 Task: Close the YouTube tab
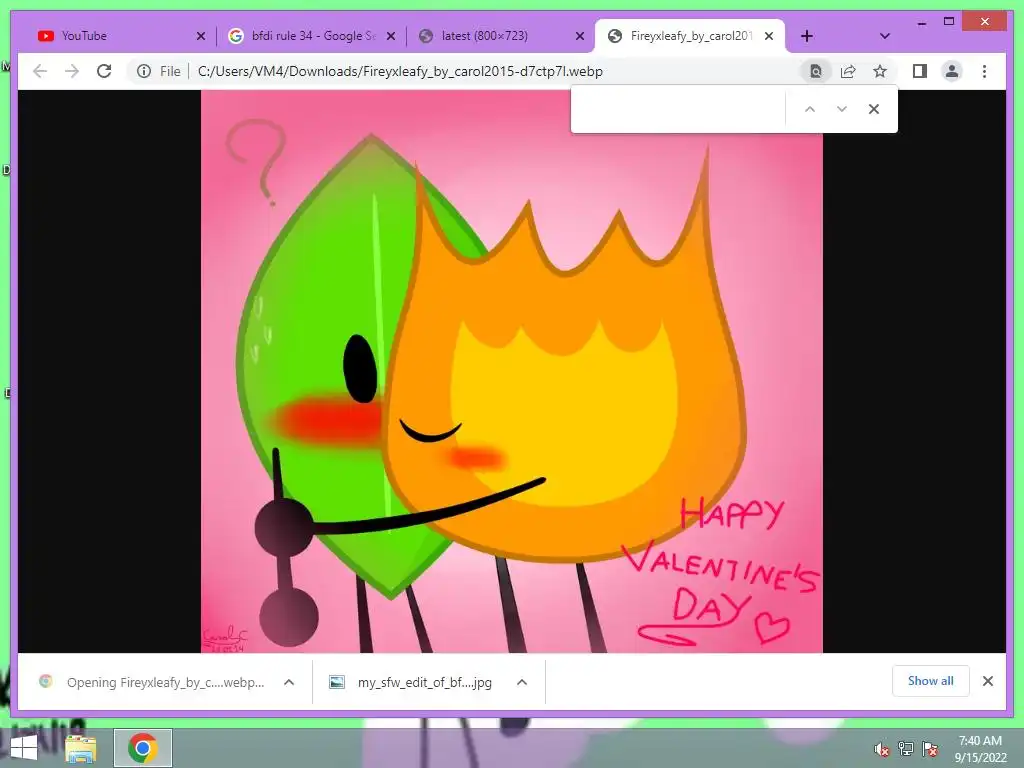coord(201,37)
